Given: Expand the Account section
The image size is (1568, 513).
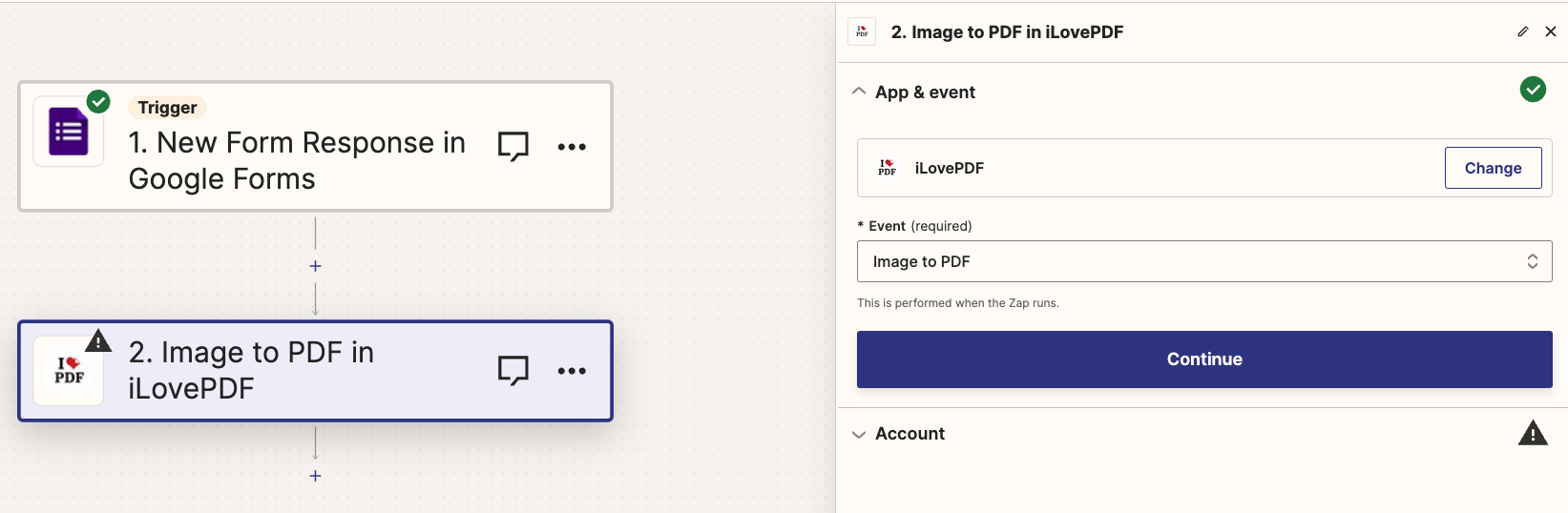Looking at the screenshot, I should pyautogui.click(x=859, y=434).
